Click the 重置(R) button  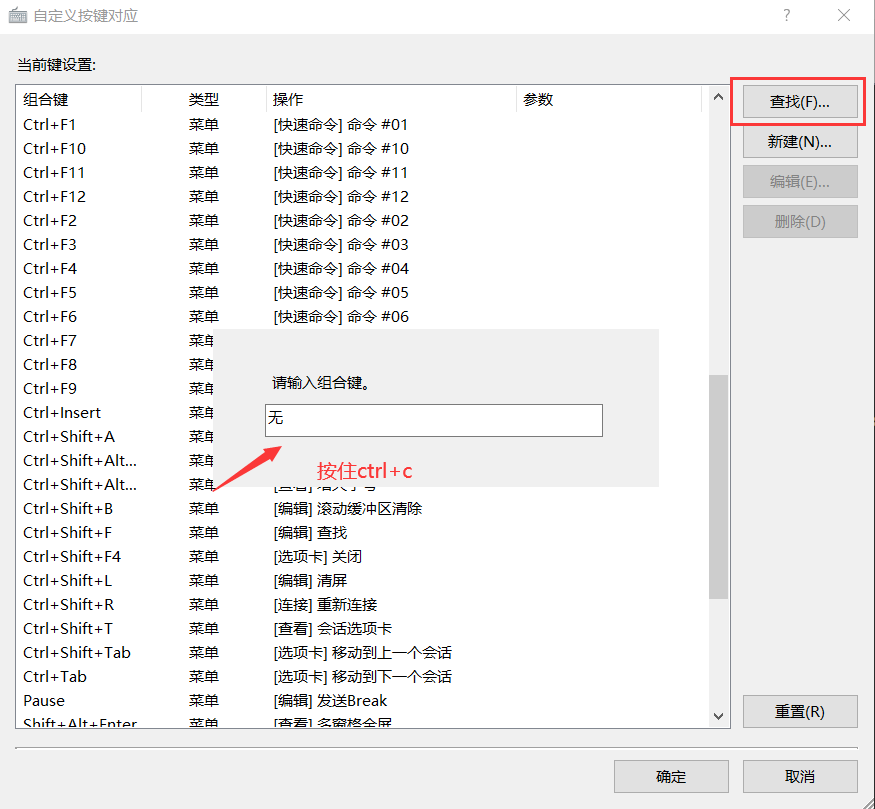click(x=800, y=711)
